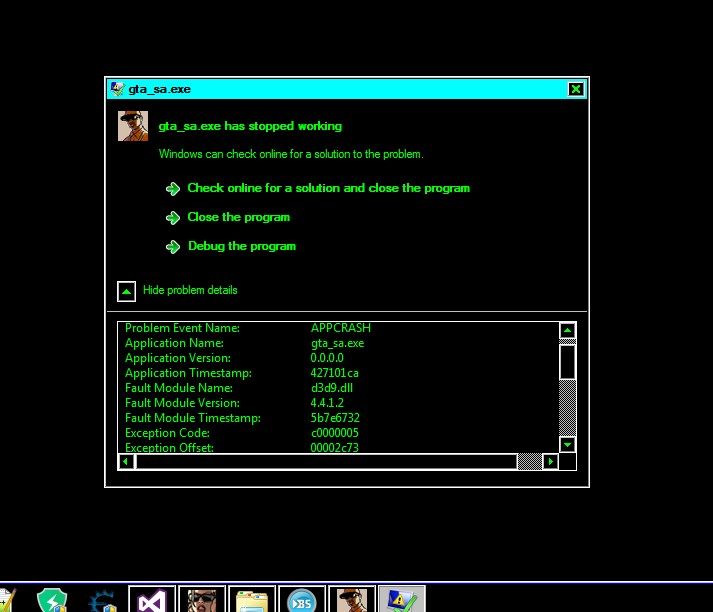Click green arrow beside Close the program
This screenshot has width=713, height=612.
click(x=173, y=218)
